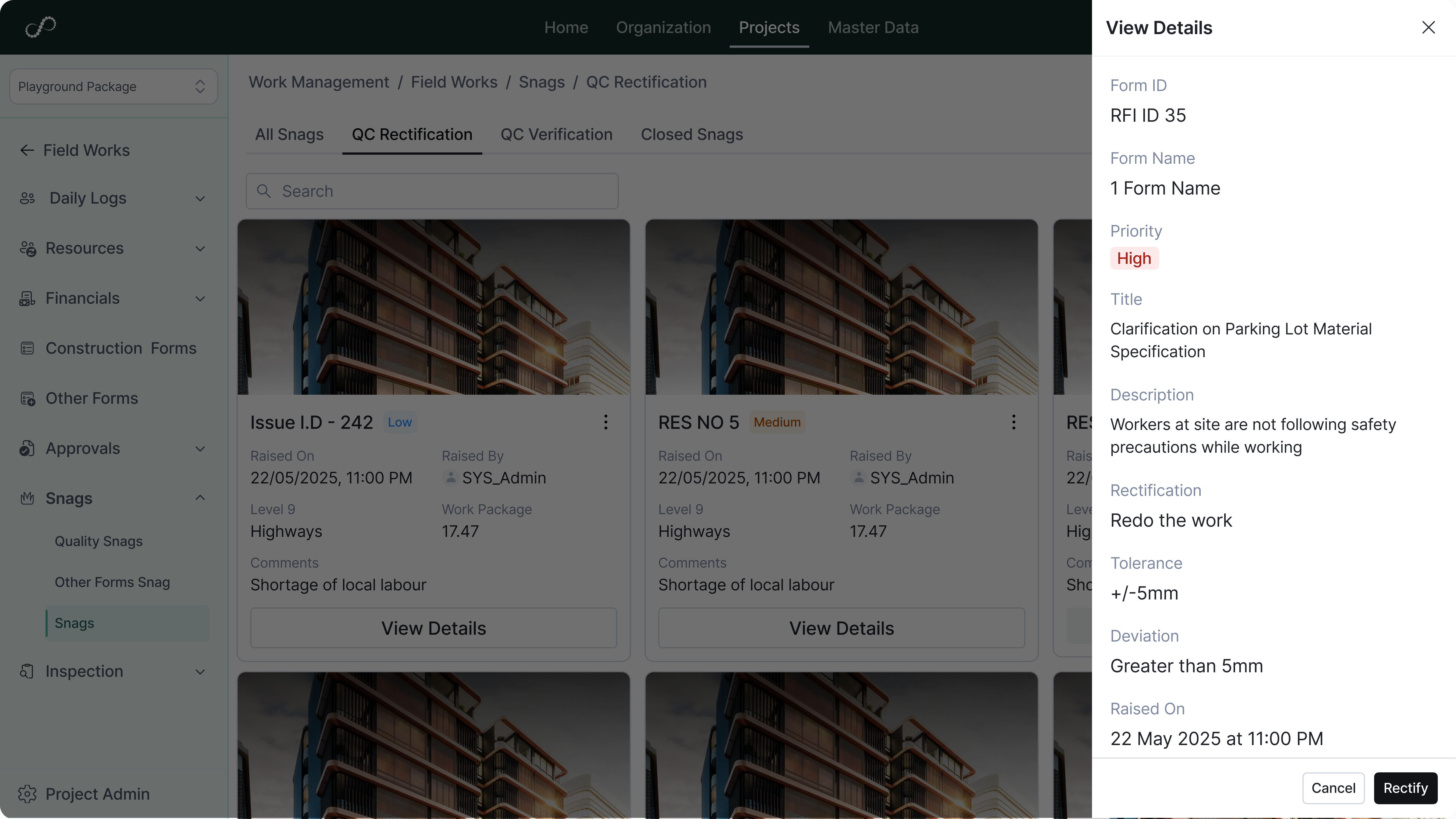Screen dimensions: 1456x819
Task: Switch to the QC Verification tab
Action: (x=556, y=135)
